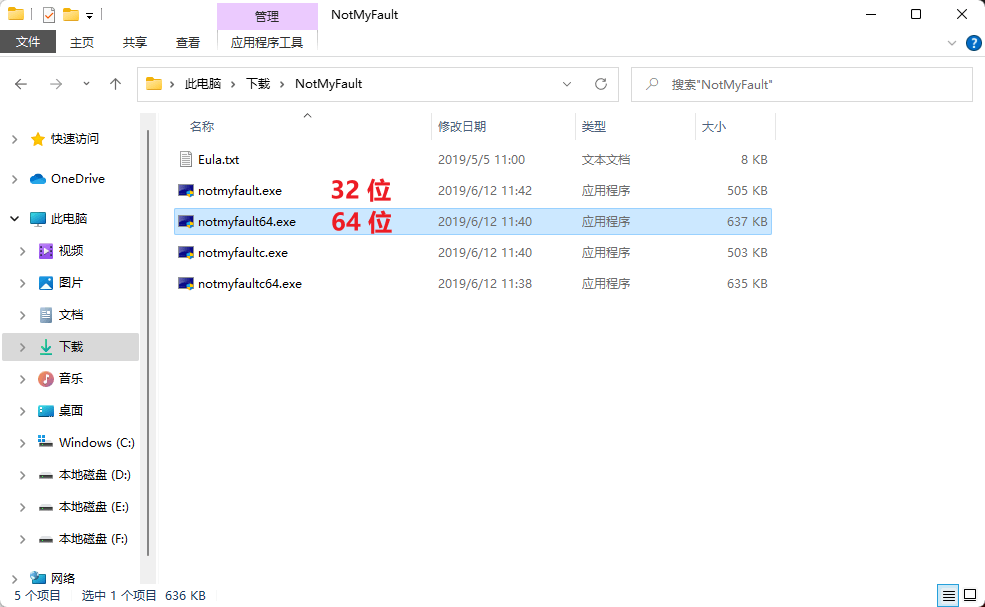Screen dimensions: 985x607
Task: Sort files by 修改日期 column header
Action: 462,127
